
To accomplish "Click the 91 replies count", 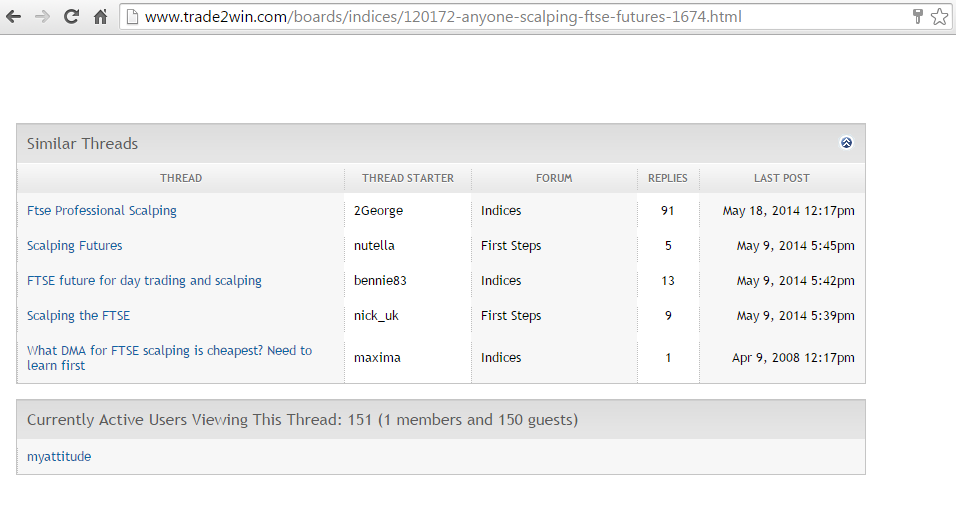I will 668,211.
